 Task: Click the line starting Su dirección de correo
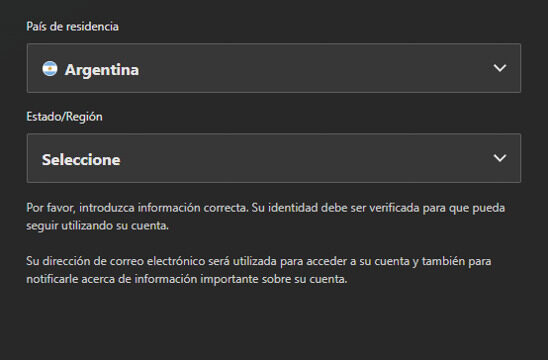259,261
